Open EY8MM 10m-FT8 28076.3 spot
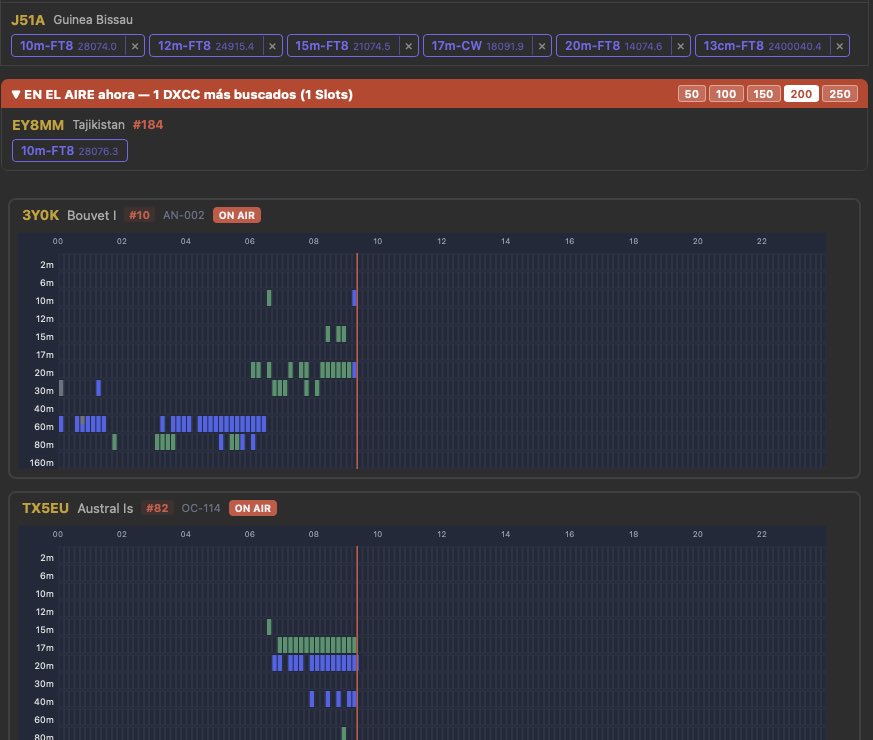Screen dimensions: 873x740 70,151
